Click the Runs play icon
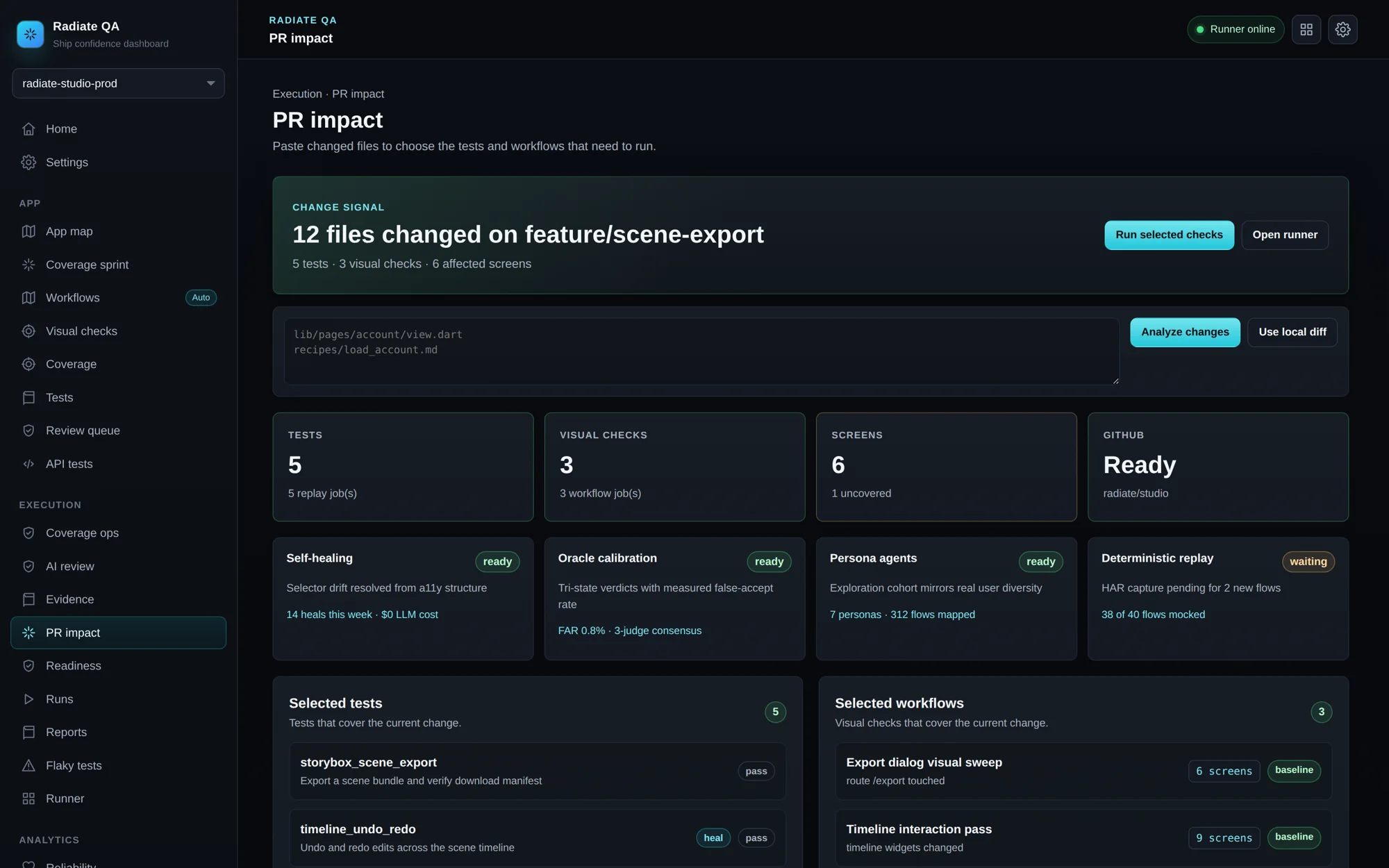Image resolution: width=1389 pixels, height=868 pixels. point(28,699)
